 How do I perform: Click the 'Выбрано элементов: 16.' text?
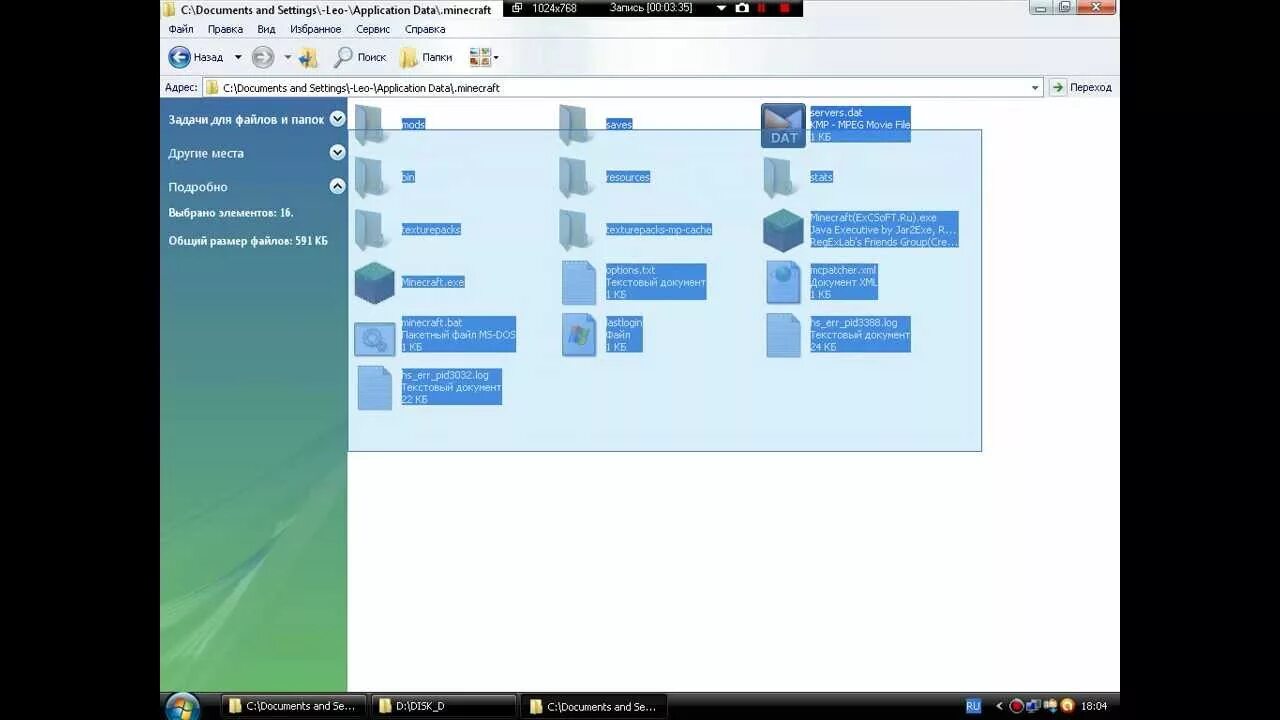tap(231, 213)
